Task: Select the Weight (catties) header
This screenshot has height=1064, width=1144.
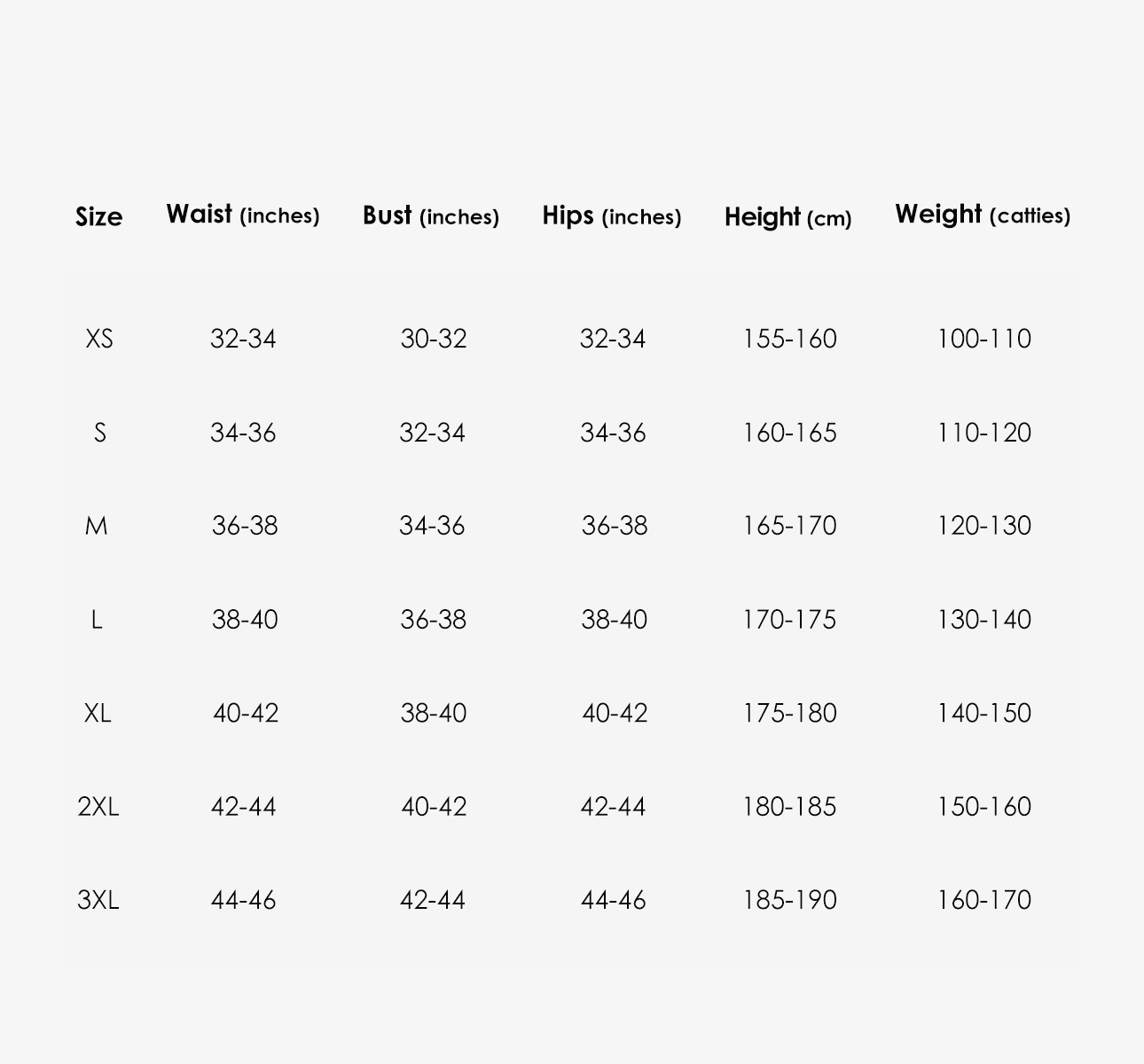Action: point(983,215)
